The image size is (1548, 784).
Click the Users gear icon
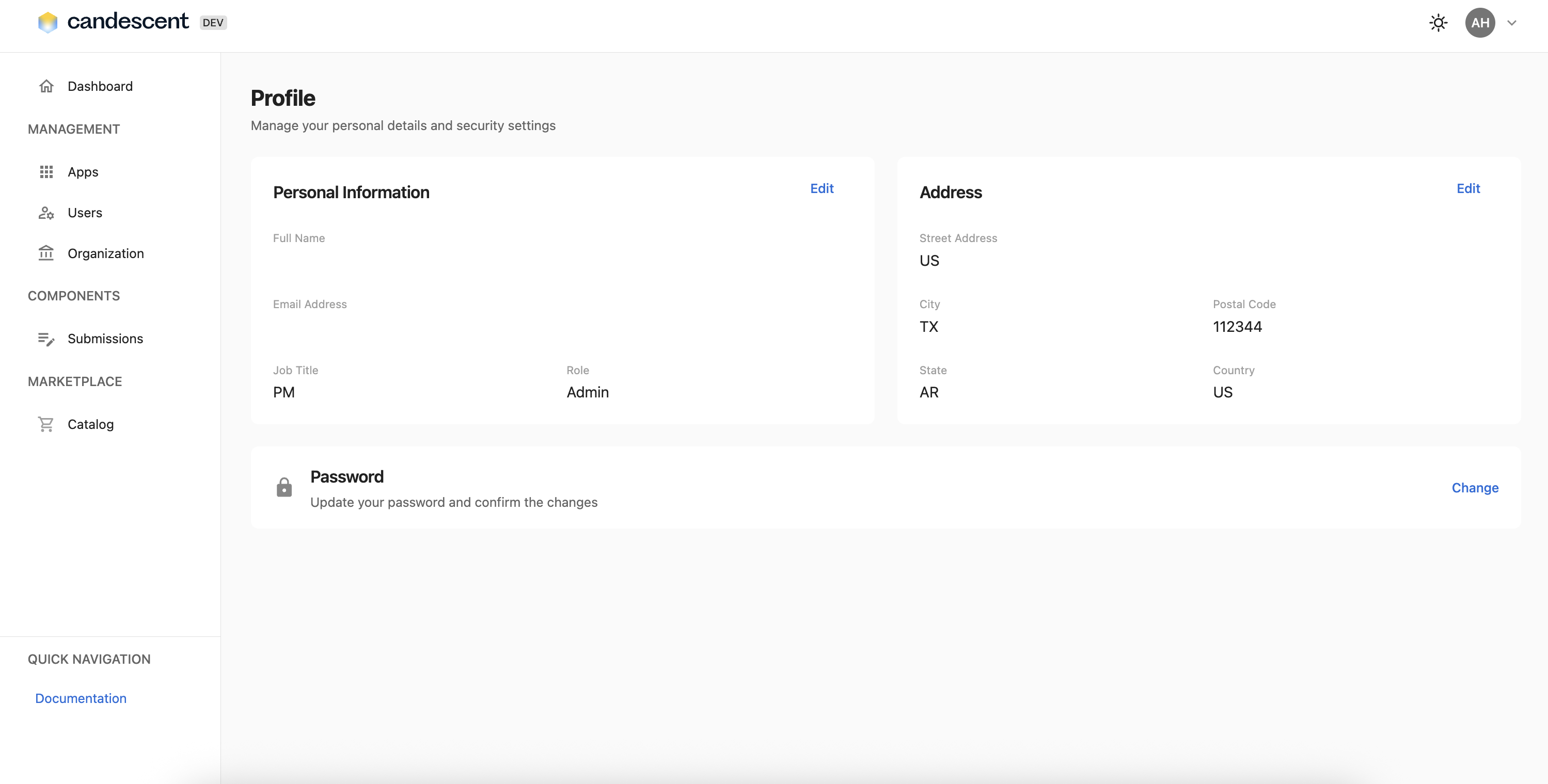point(46,213)
